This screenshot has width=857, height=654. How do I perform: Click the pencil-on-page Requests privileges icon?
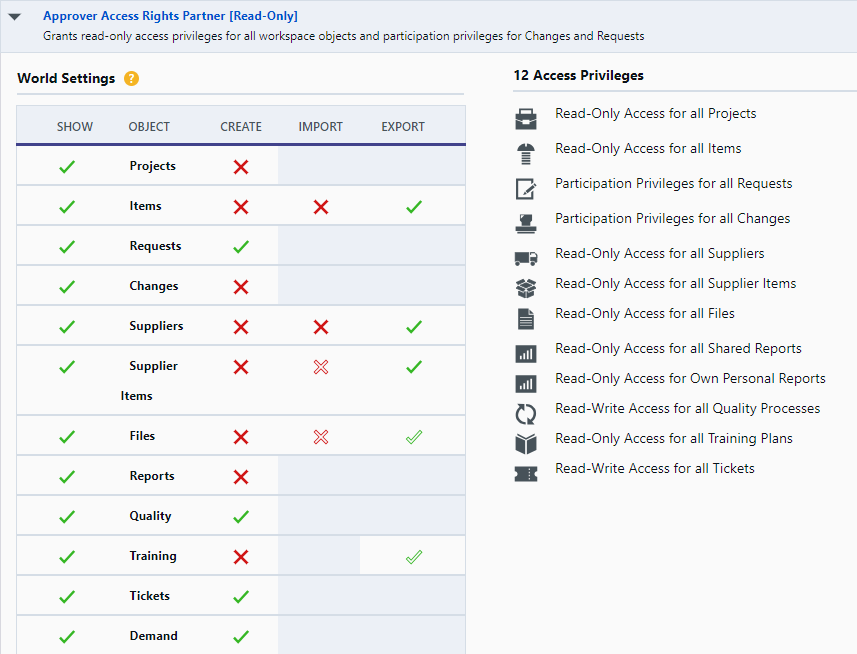coord(526,188)
